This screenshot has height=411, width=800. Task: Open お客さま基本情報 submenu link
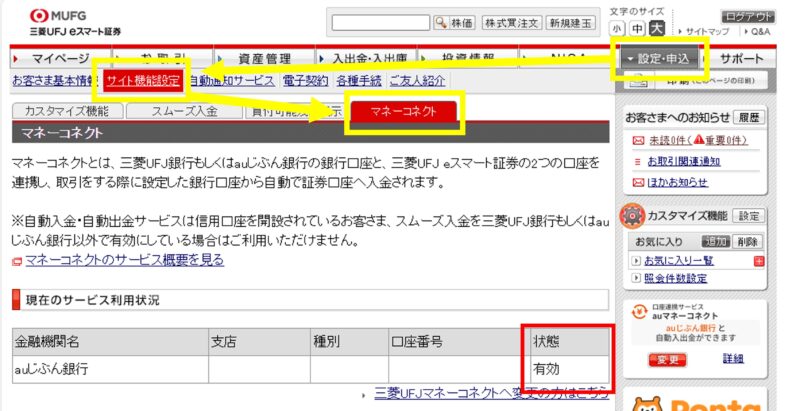[55, 81]
